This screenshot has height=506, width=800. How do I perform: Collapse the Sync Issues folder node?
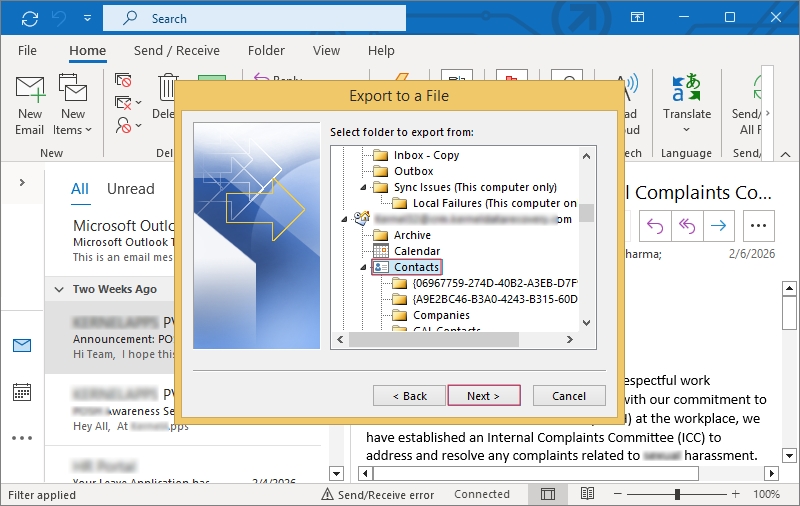[363, 187]
